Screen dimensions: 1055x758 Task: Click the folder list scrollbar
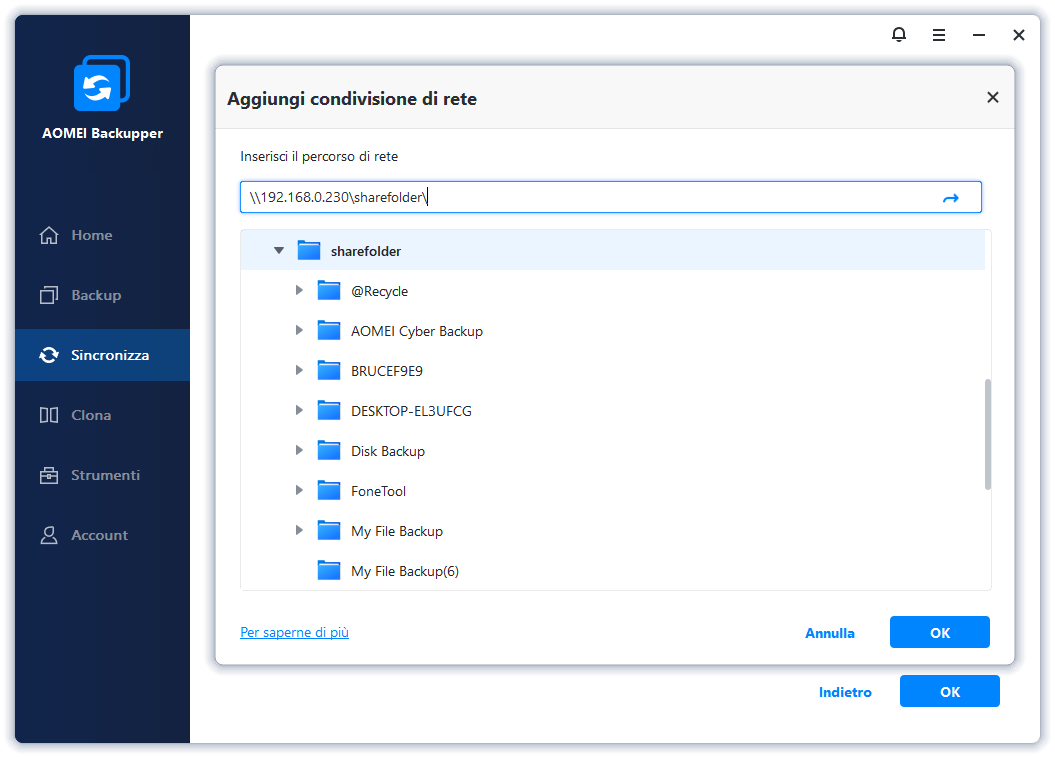point(988,434)
